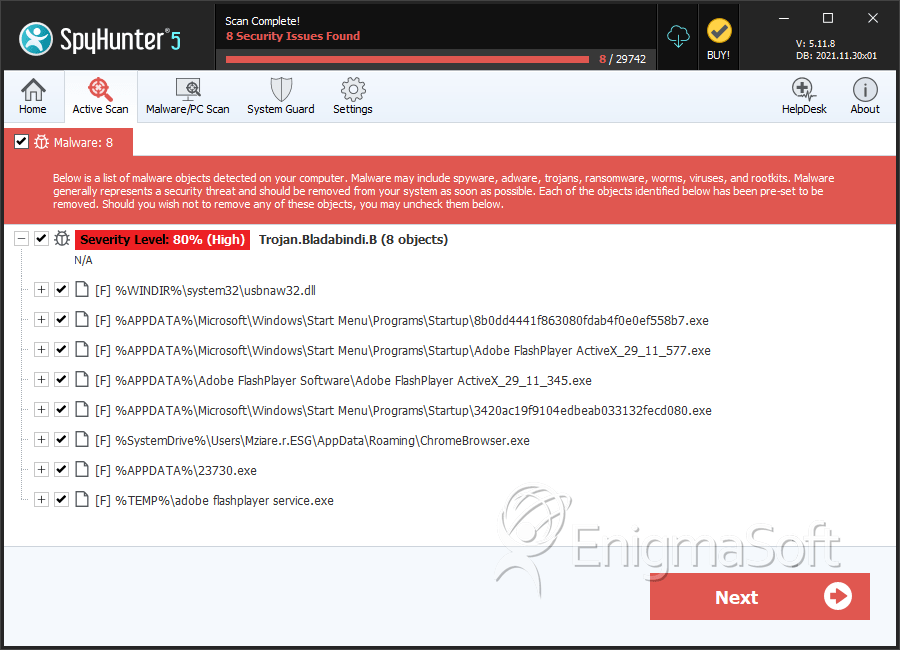Click the red scan progress bar
Screen dimensions: 900x650
407,59
